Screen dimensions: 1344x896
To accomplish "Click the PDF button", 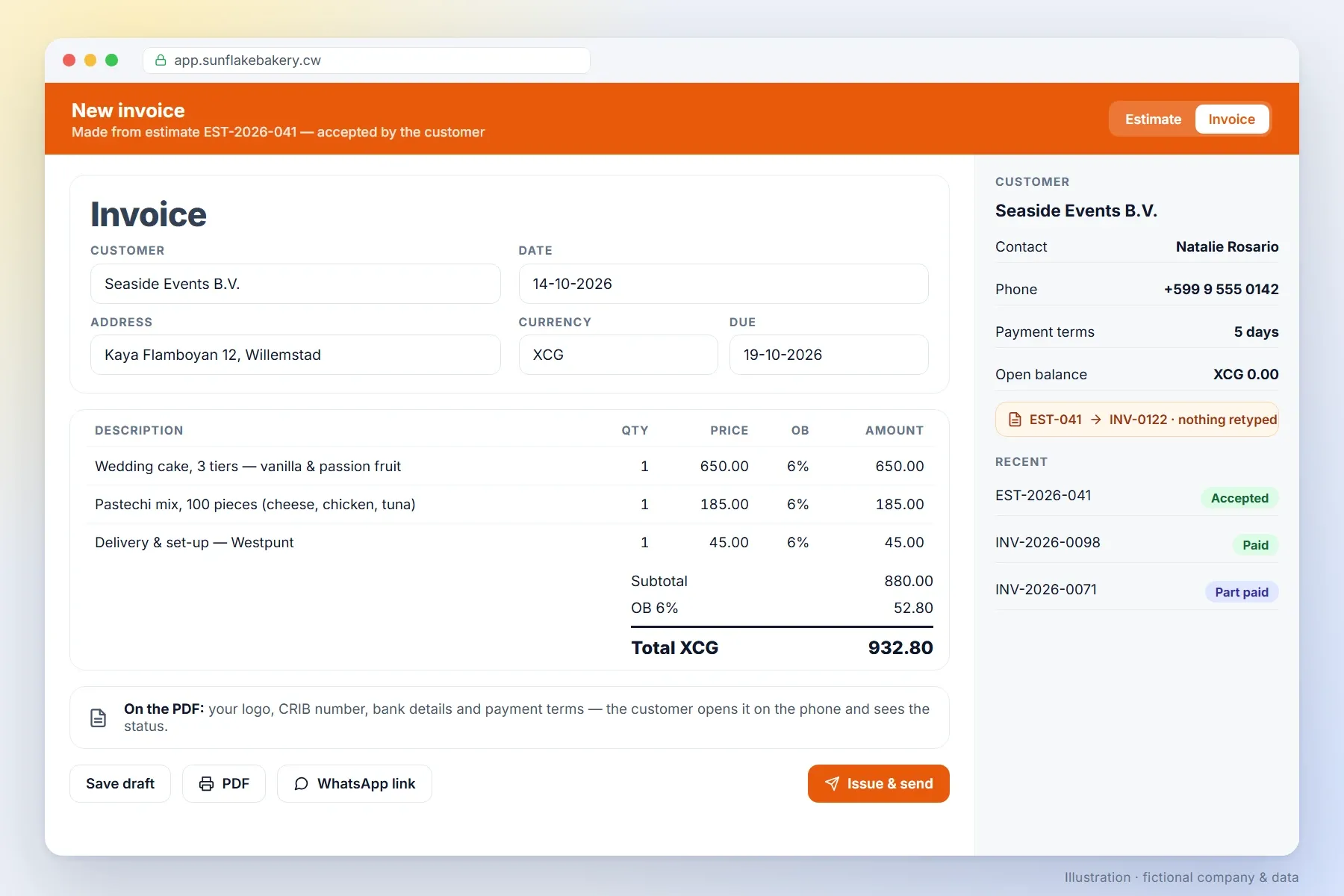I will pyautogui.click(x=224, y=784).
